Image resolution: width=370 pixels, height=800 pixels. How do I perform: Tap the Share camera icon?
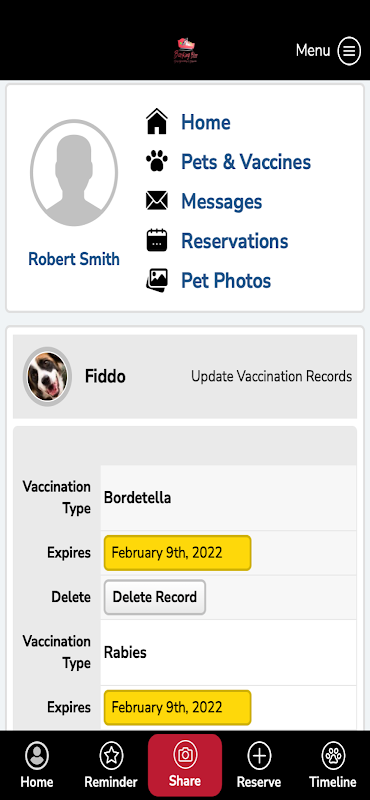point(185,755)
